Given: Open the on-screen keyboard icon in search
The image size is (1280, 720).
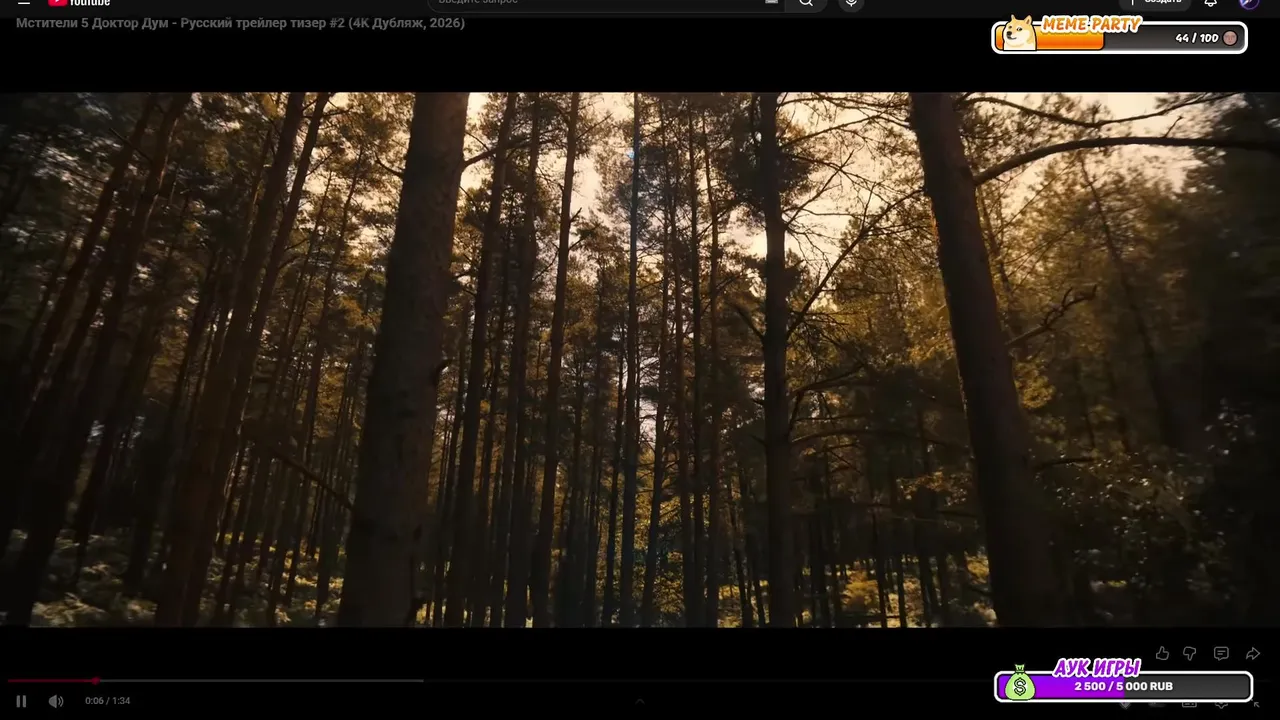Looking at the screenshot, I should point(771,2).
